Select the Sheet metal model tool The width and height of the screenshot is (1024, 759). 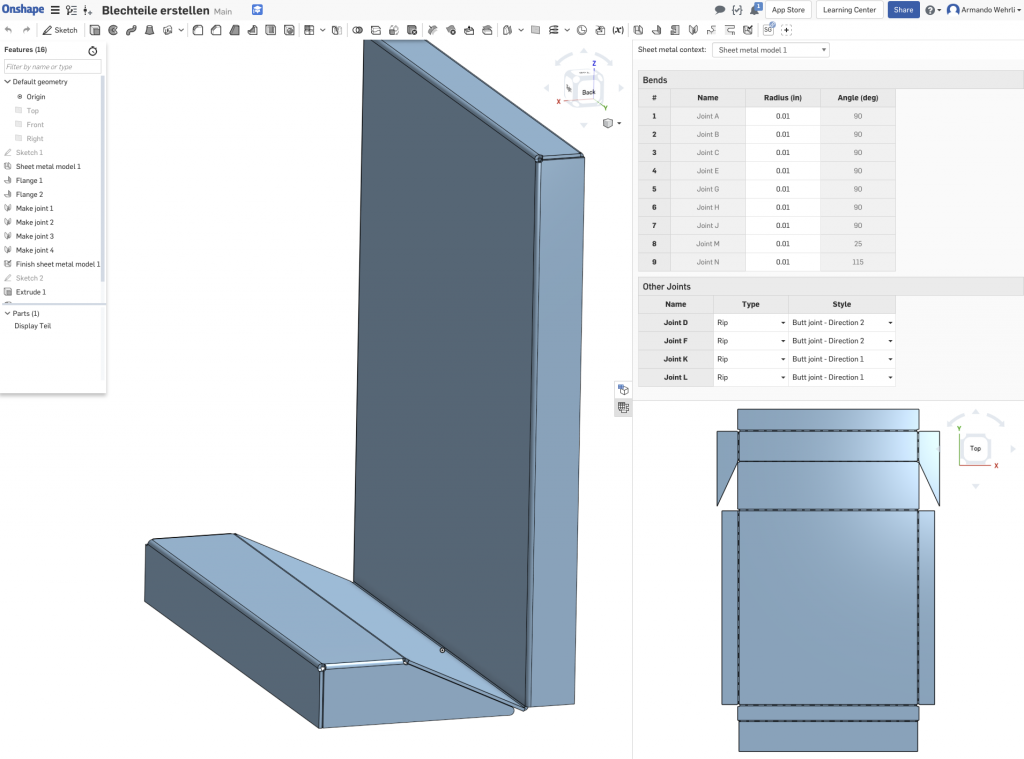(638, 30)
